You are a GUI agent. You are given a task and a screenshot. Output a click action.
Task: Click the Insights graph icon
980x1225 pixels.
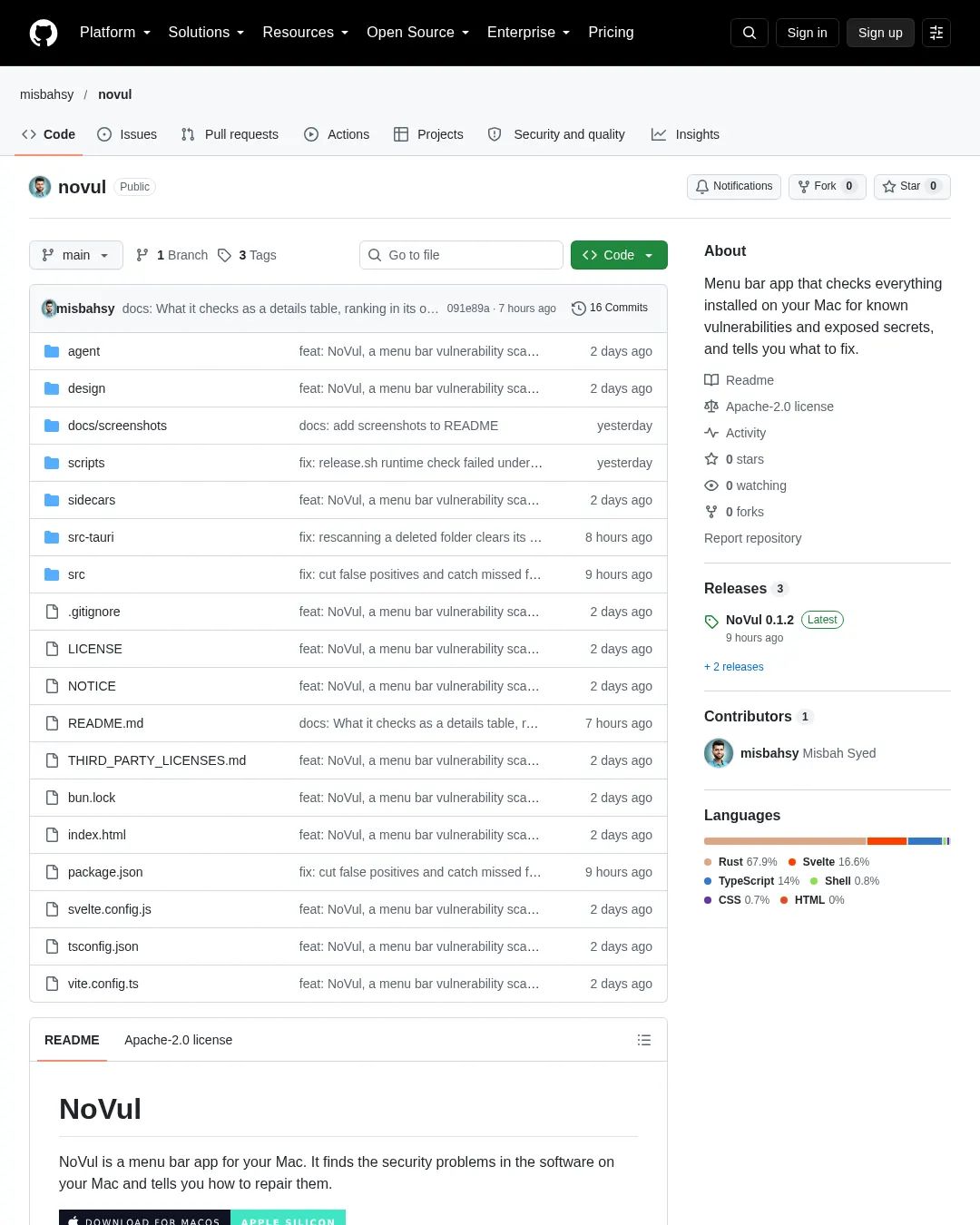coord(659,134)
